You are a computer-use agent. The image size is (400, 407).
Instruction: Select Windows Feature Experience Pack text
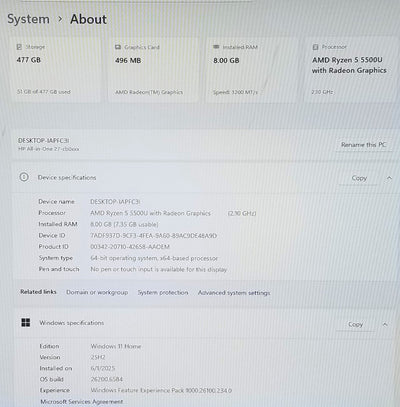(x=161, y=390)
